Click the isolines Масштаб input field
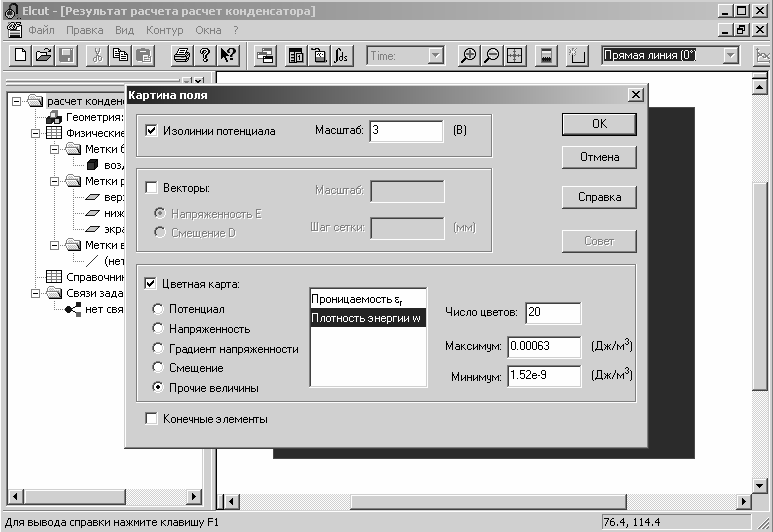The height and width of the screenshot is (532, 773). [x=406, y=131]
